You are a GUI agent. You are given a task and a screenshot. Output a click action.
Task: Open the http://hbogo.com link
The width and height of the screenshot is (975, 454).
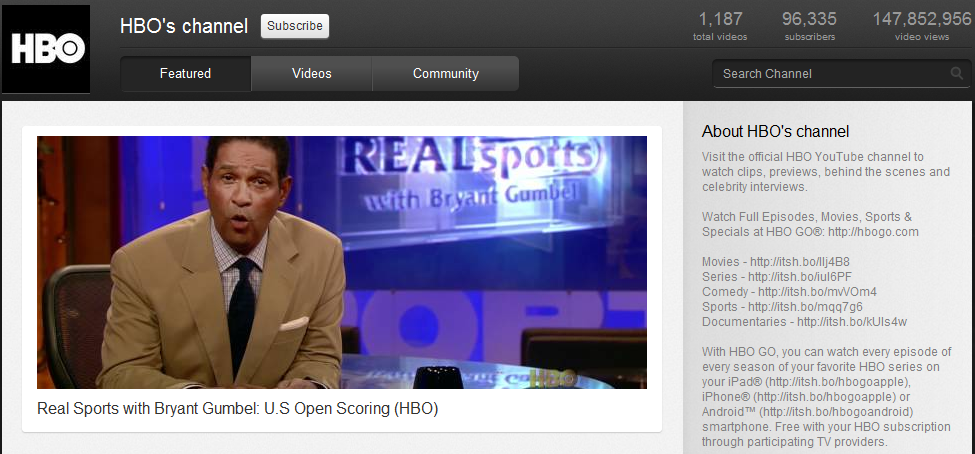tap(873, 232)
